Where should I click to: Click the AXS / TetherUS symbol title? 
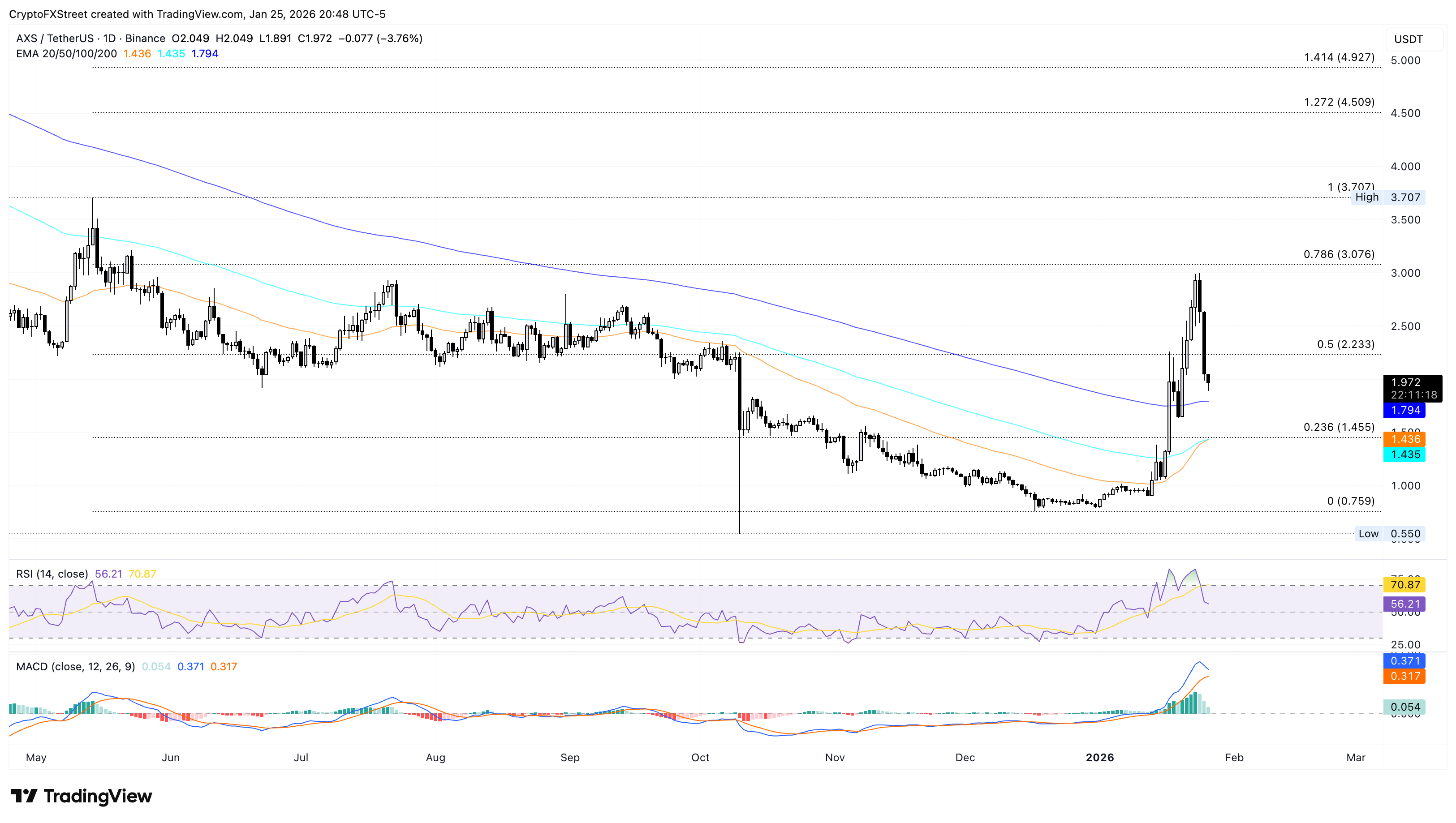(x=54, y=39)
